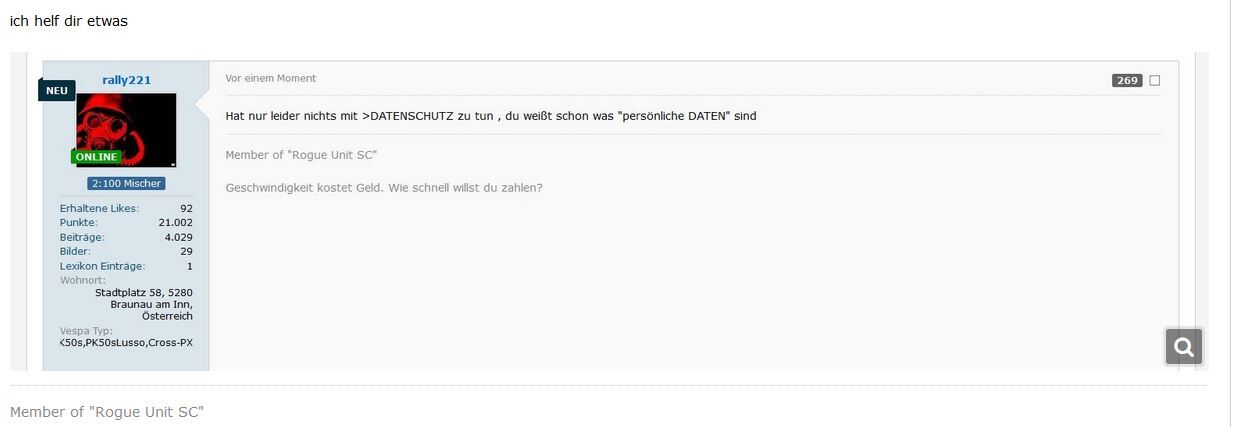Click the Lexikon Einträge link
Screen dimensions: 1234x427
[102, 266]
